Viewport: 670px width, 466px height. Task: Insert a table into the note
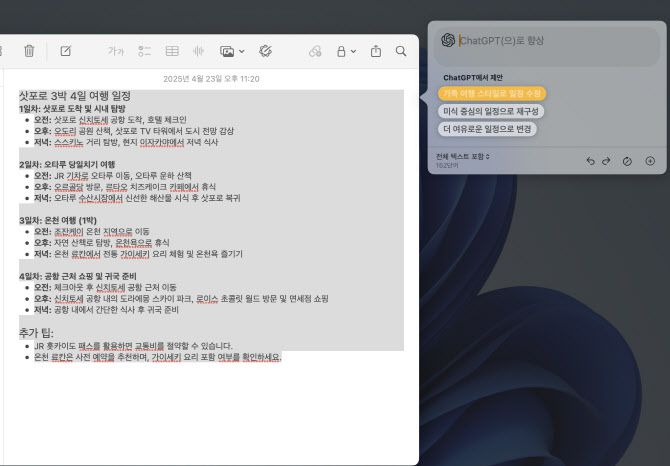[x=172, y=51]
